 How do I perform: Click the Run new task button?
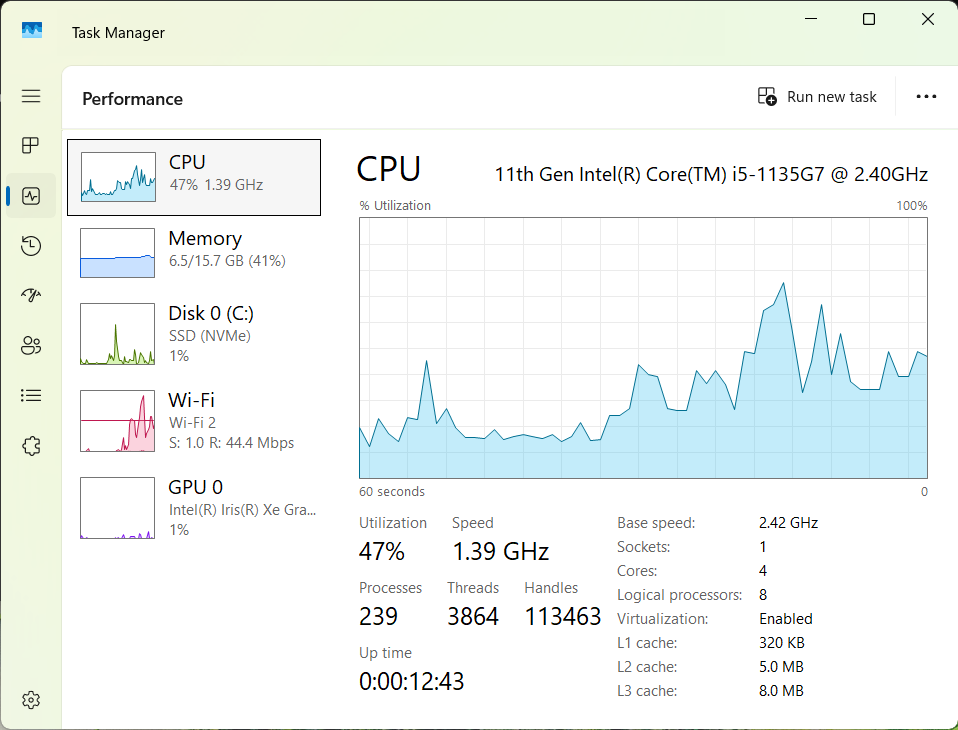(x=817, y=97)
